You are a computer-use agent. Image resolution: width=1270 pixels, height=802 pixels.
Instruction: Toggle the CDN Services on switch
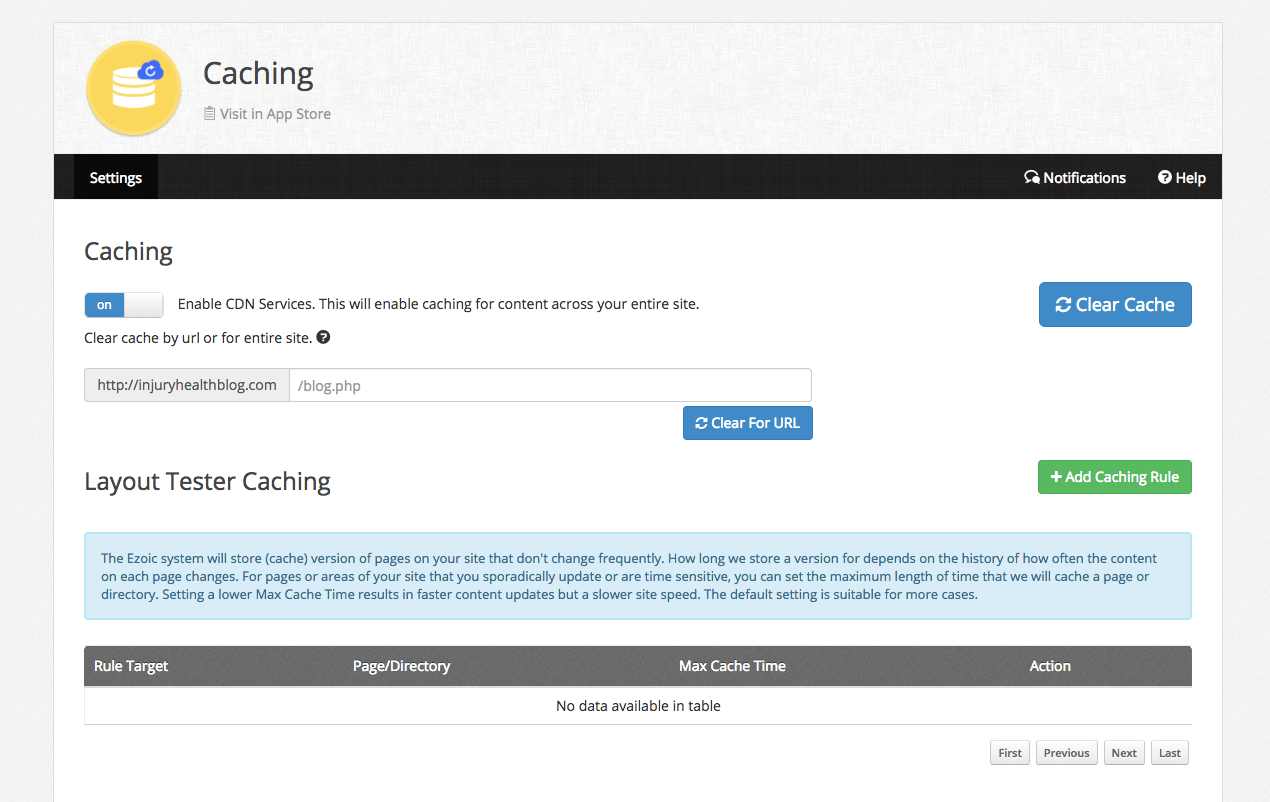pos(123,305)
